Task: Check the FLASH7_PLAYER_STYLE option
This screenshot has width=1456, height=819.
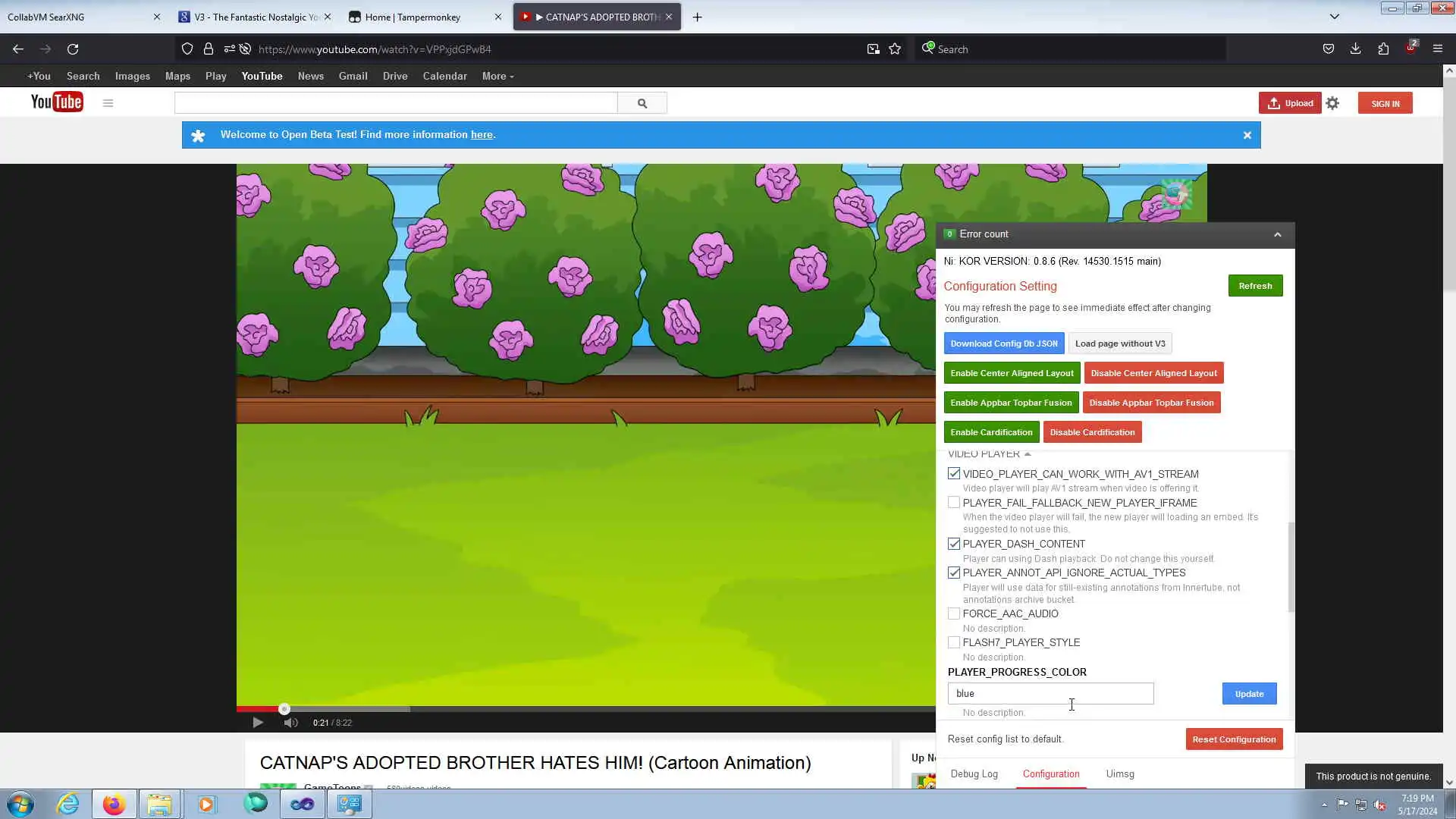Action: [x=954, y=642]
